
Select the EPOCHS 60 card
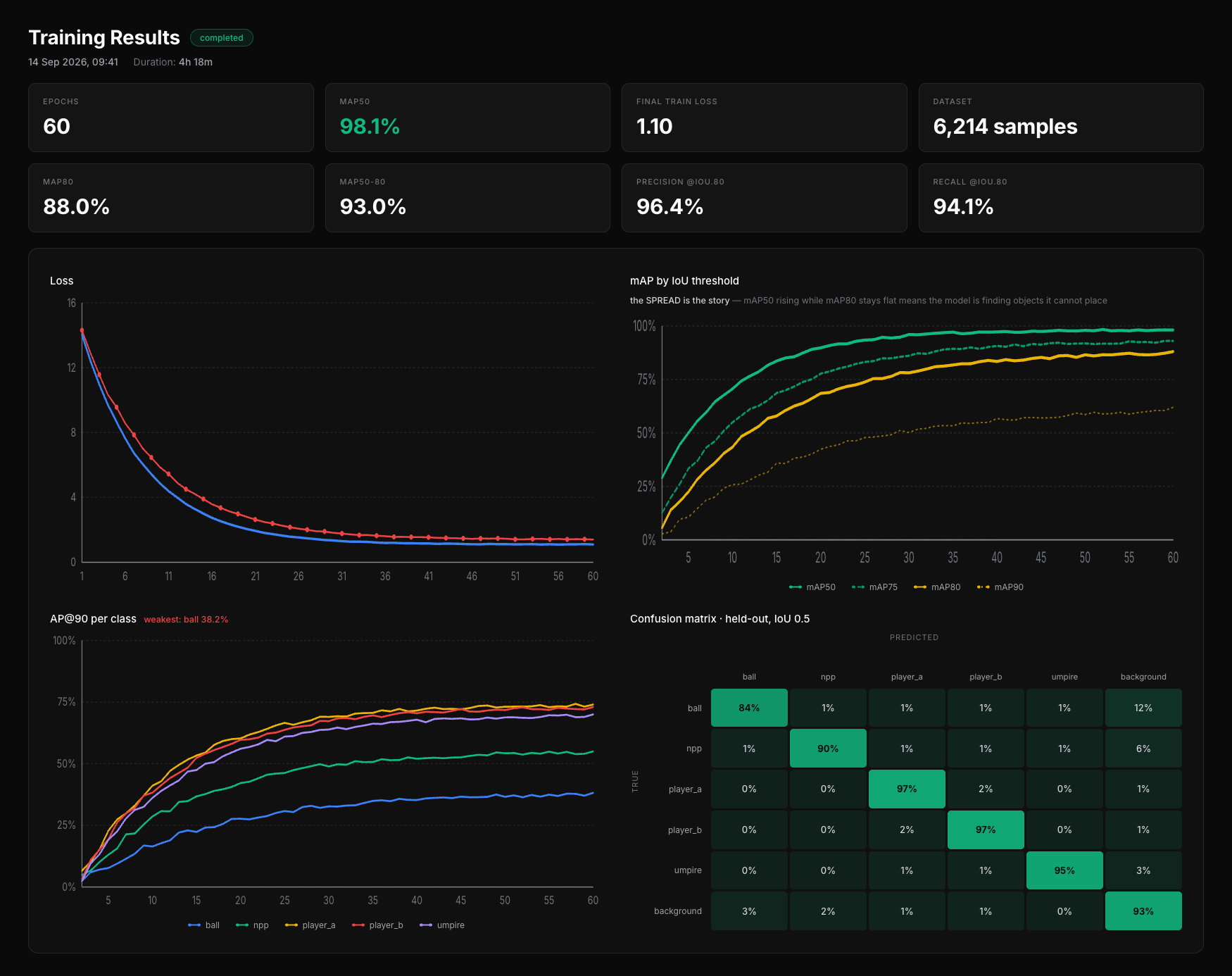(171, 118)
